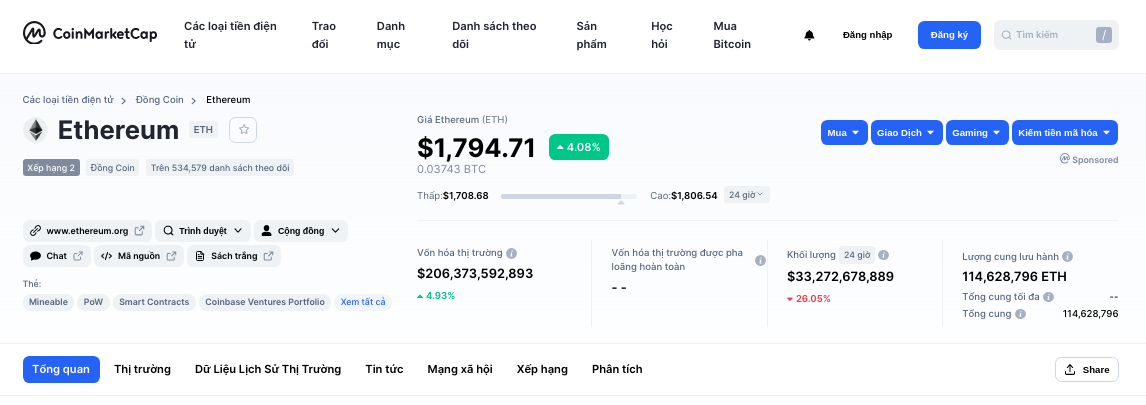Click info icon next to Tổng cung
The width and height of the screenshot is (1146, 405).
[1020, 314]
